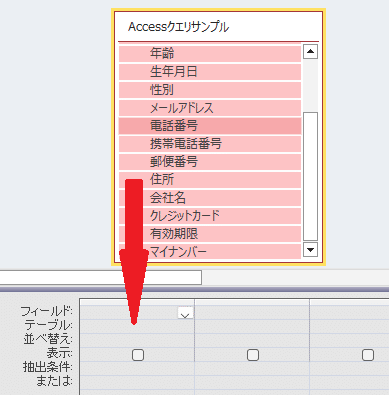
Task: Click the Accessクエリサンプル table title bar
Action: (218, 27)
